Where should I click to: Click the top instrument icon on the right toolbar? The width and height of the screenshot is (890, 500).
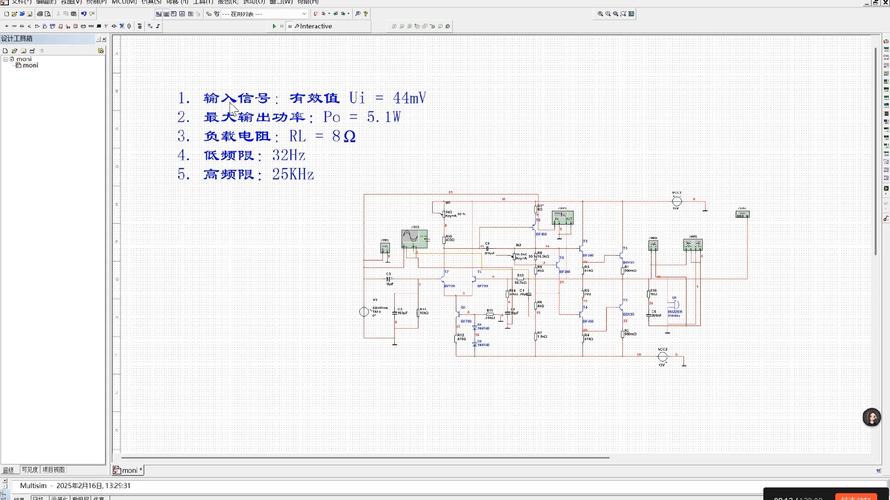(884, 50)
